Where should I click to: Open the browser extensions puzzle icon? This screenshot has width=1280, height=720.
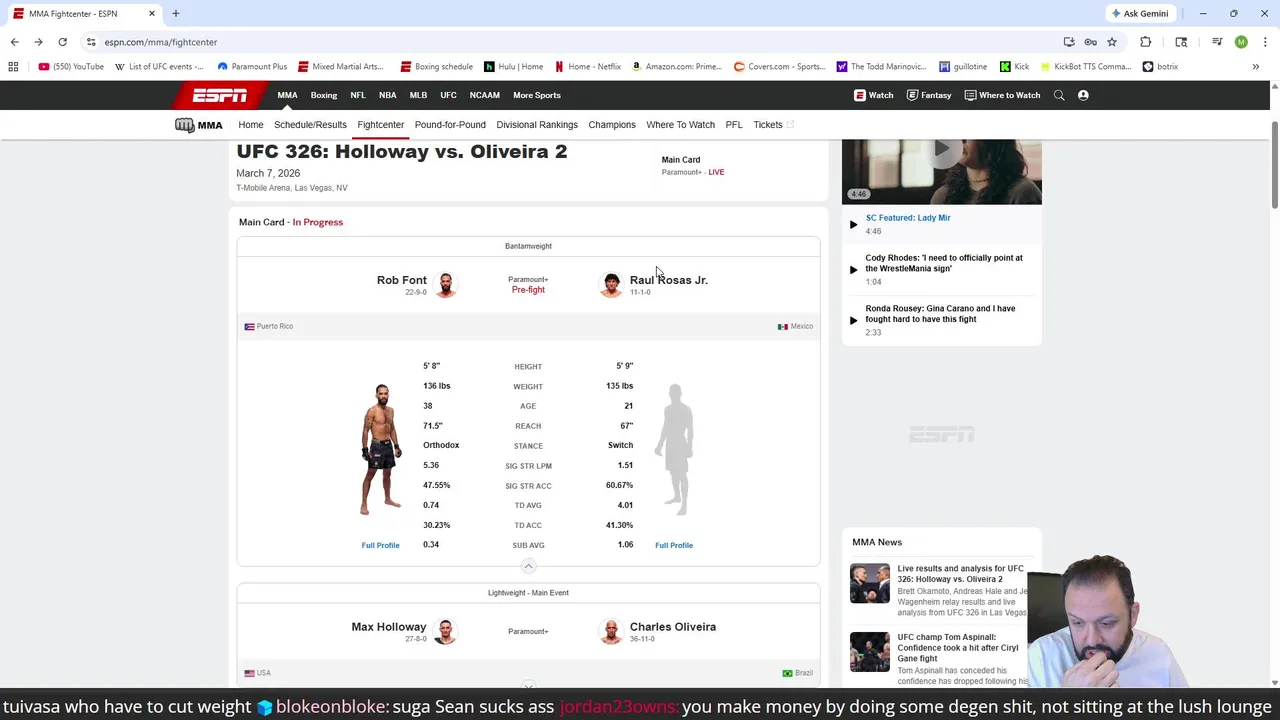click(x=1146, y=42)
